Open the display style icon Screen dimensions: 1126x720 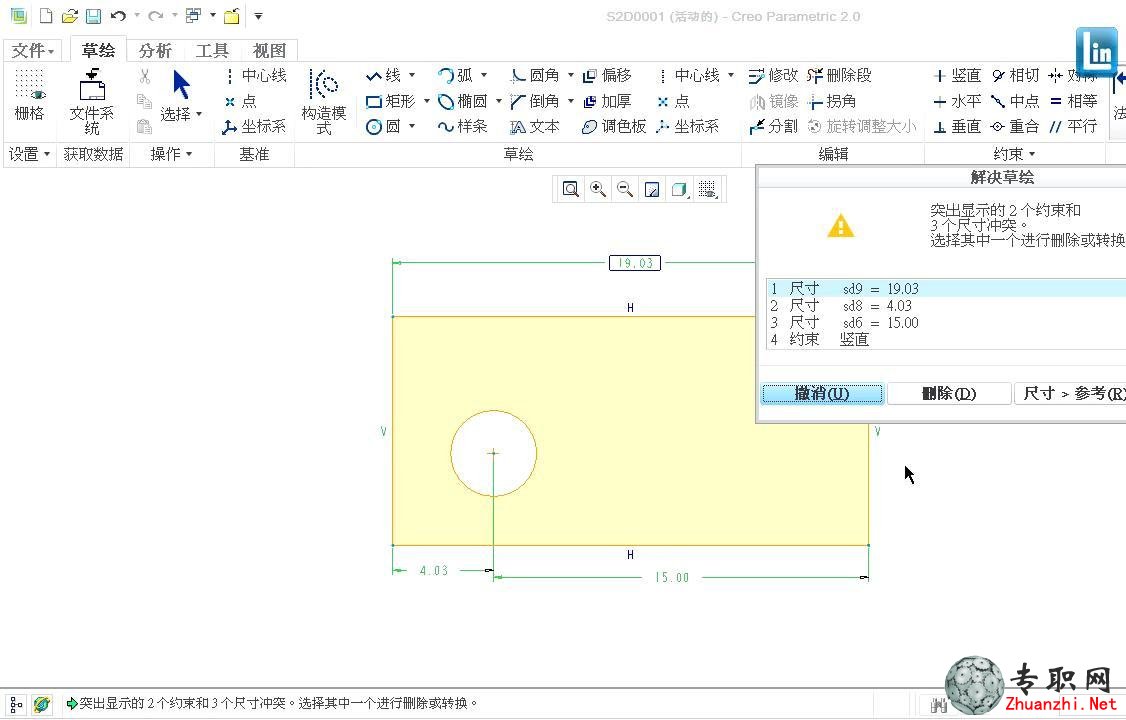679,190
